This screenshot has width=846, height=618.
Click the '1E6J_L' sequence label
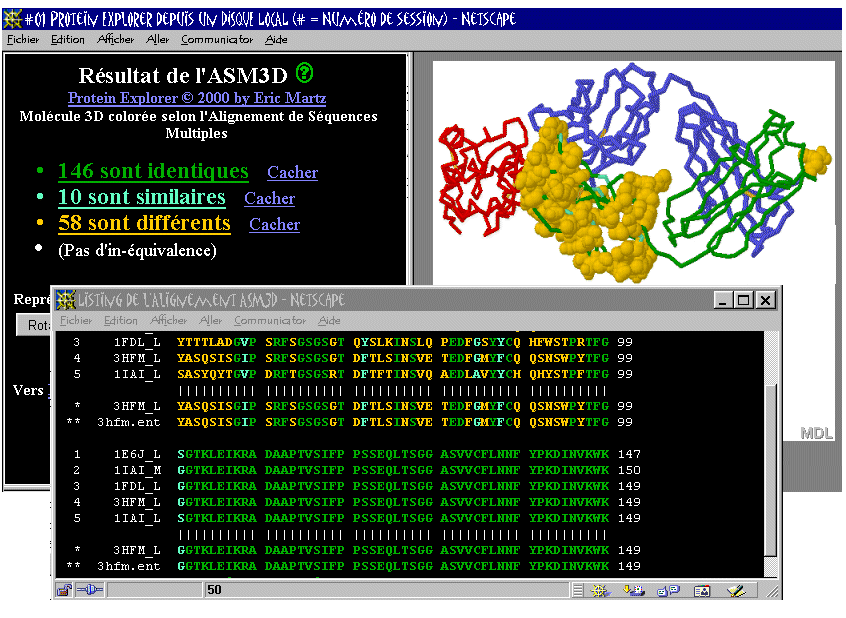[137, 454]
